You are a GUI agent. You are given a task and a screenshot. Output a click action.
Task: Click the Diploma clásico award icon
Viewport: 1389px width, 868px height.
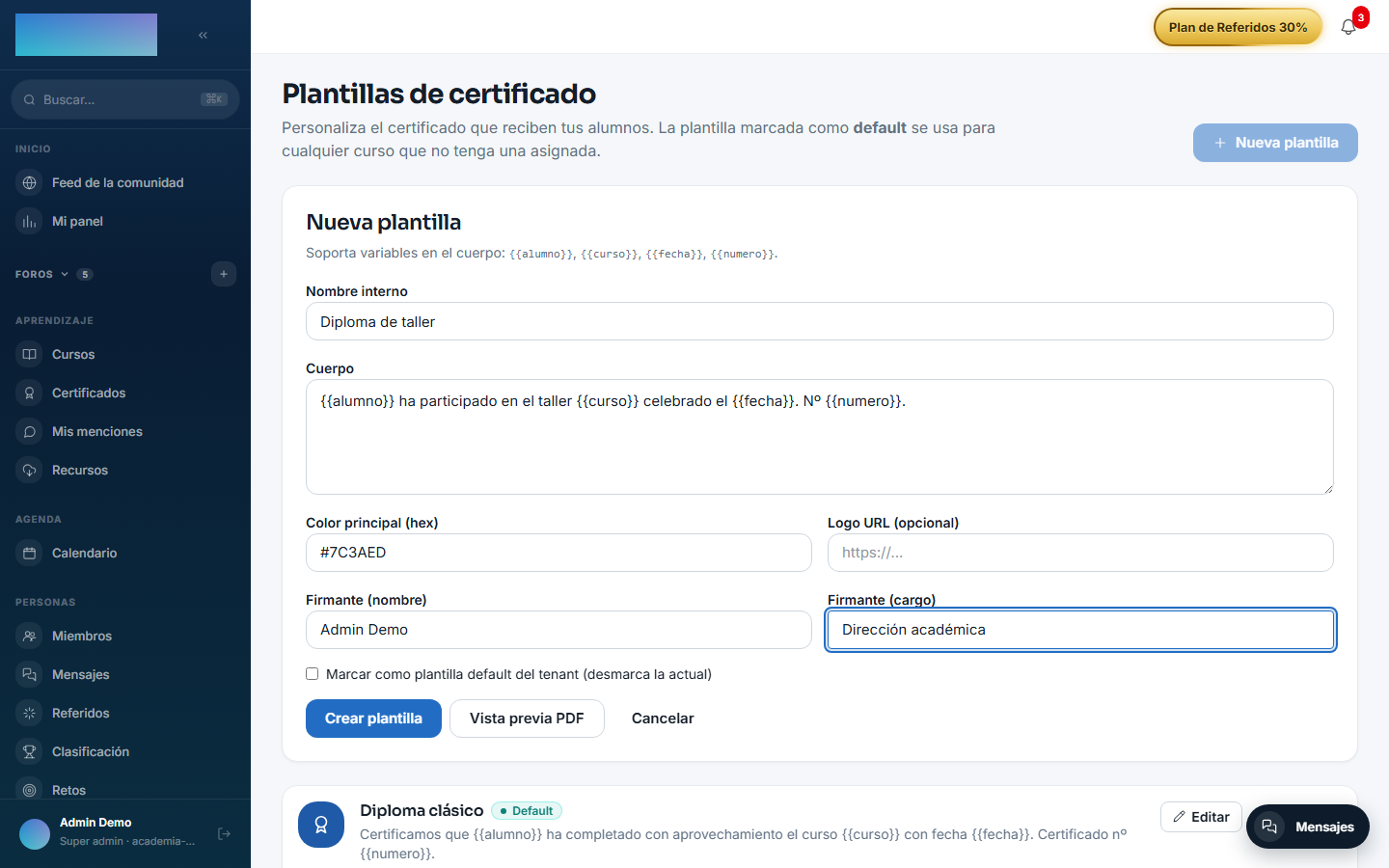coord(321,825)
